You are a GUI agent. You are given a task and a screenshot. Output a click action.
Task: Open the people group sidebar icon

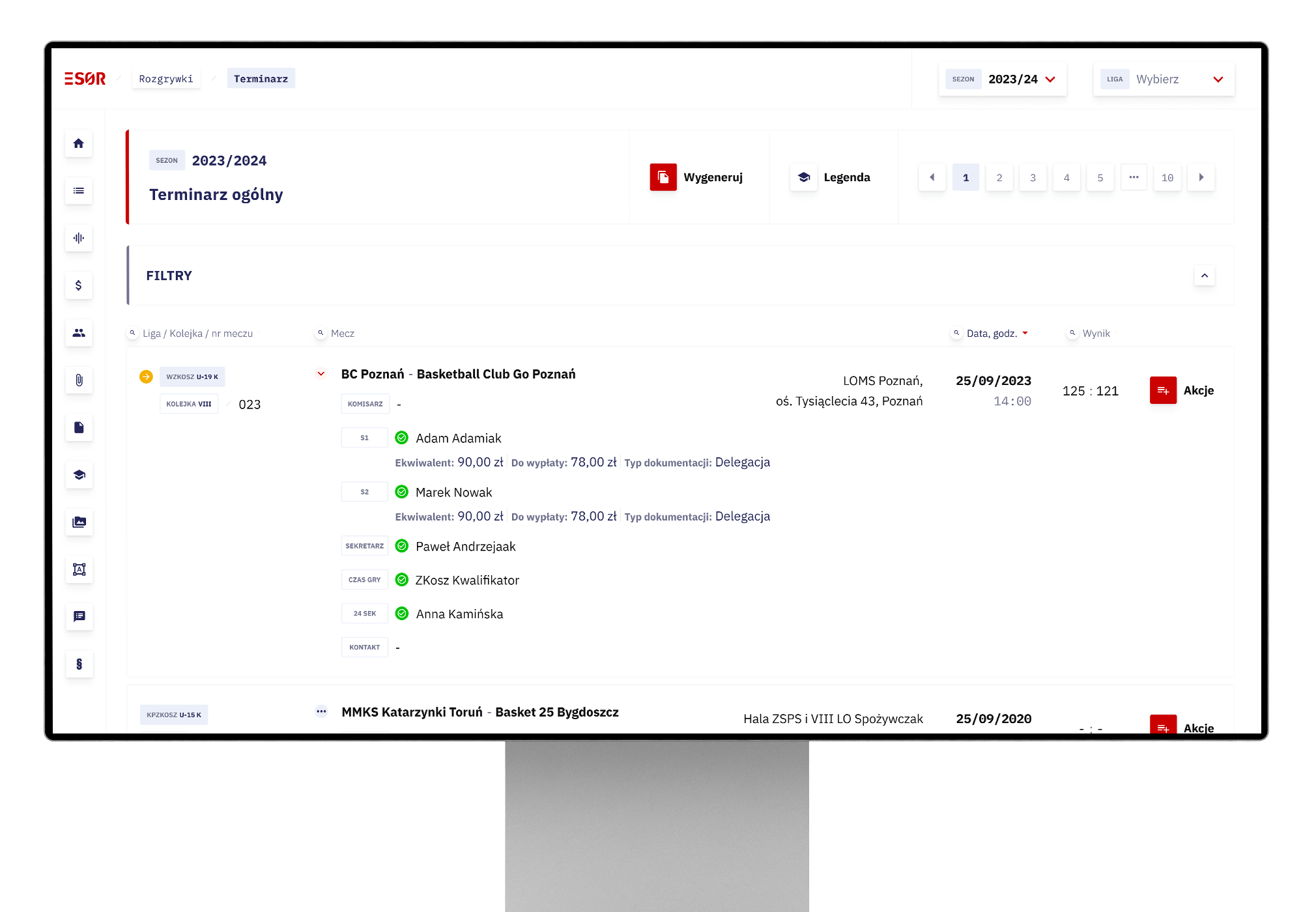click(x=79, y=333)
